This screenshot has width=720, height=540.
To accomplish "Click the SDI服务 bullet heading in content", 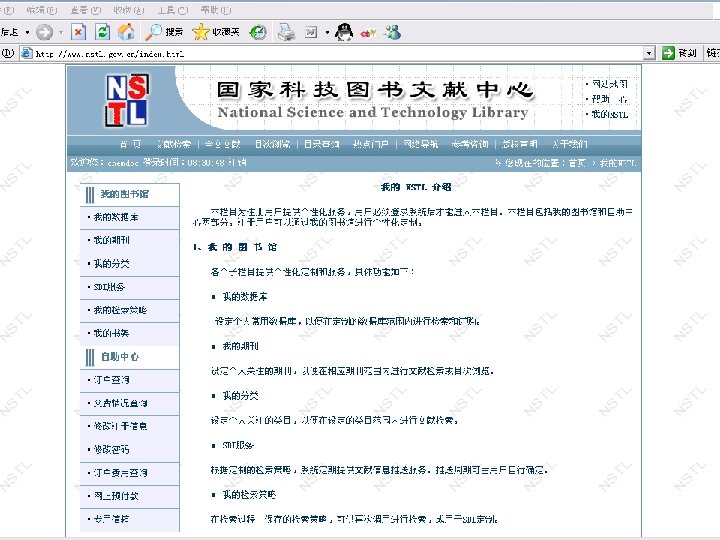I will pos(238,445).
